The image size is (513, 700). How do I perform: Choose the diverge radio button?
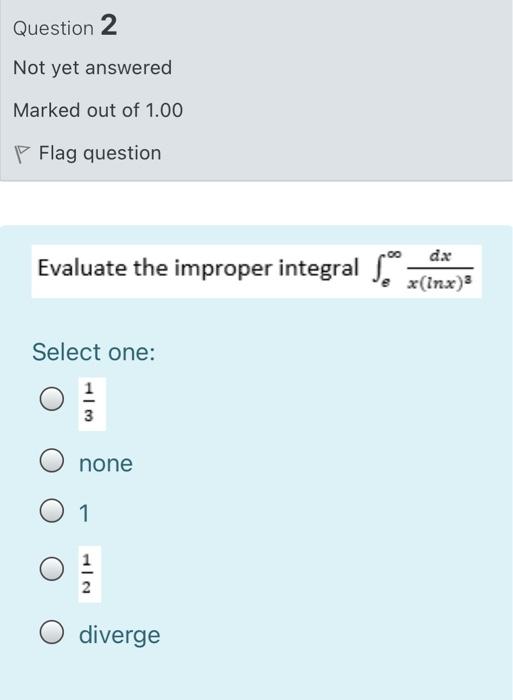[52, 632]
